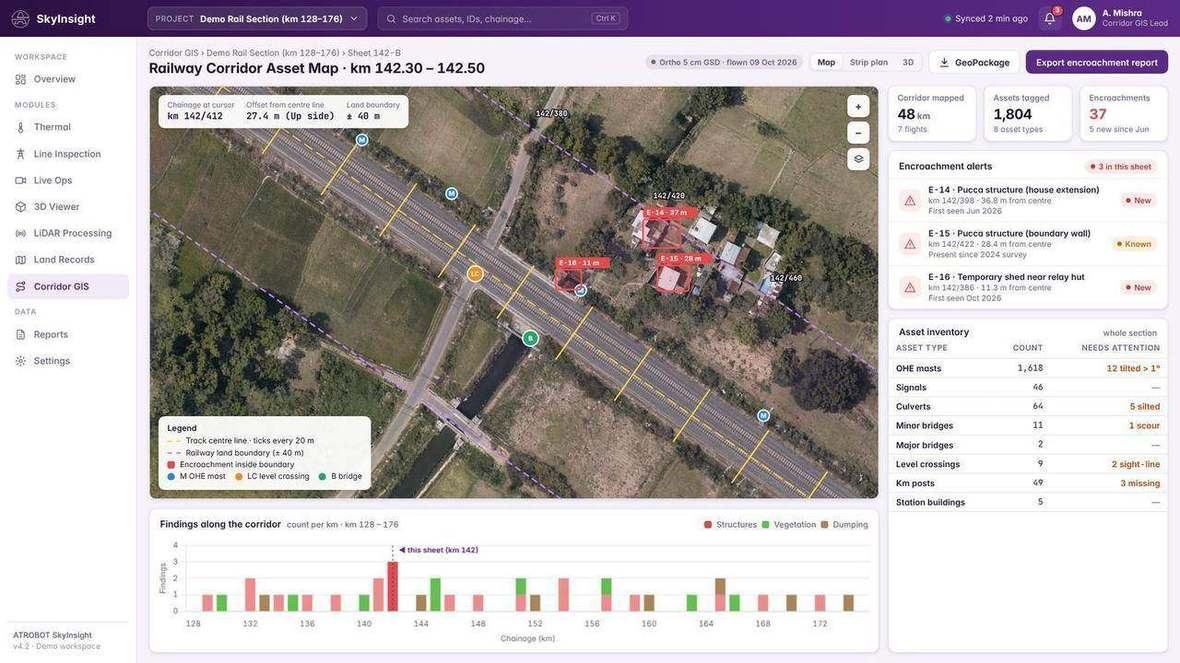Switch to the Map view tab

(x=826, y=62)
